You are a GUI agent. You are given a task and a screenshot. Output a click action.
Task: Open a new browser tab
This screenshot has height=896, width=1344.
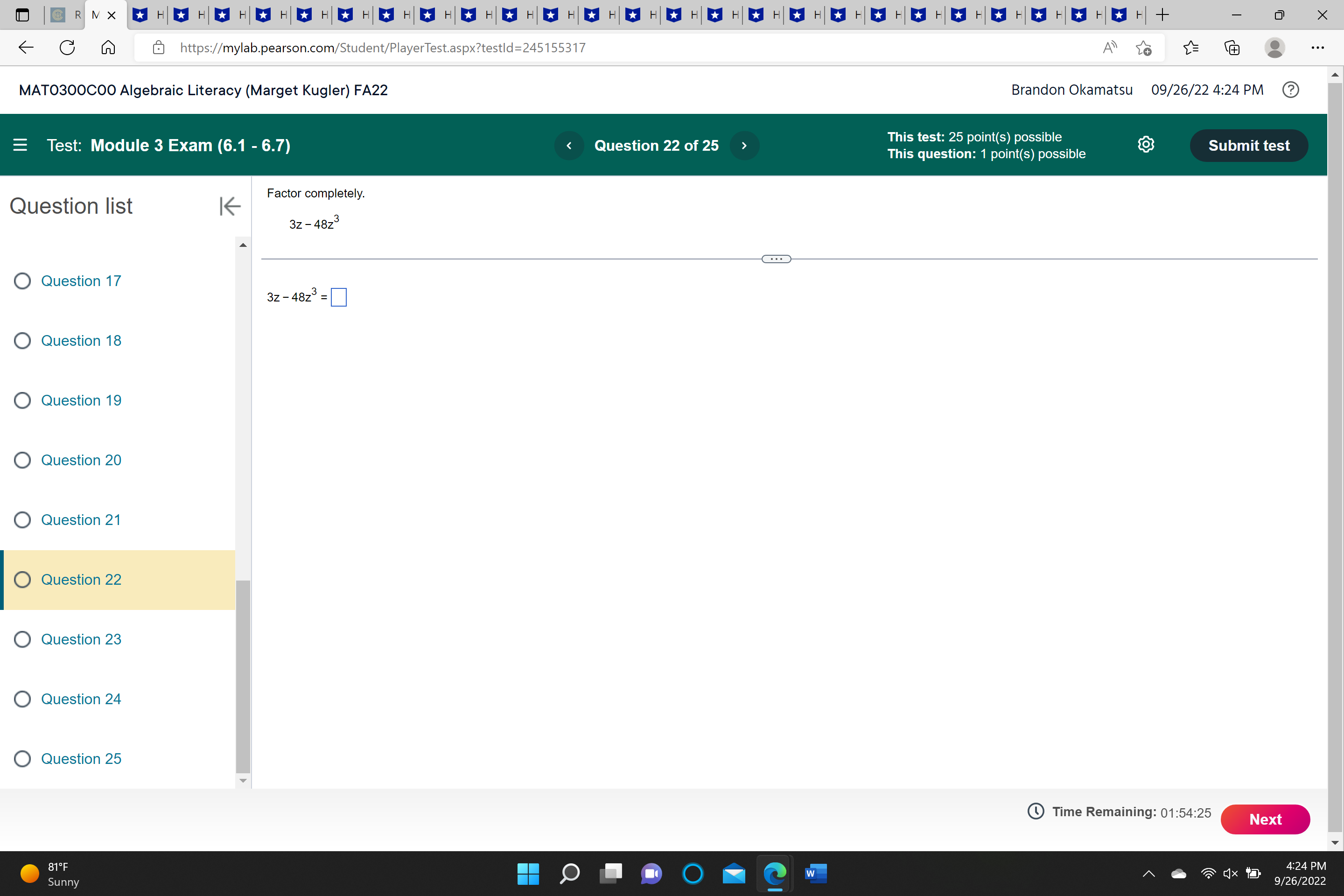(x=1162, y=15)
